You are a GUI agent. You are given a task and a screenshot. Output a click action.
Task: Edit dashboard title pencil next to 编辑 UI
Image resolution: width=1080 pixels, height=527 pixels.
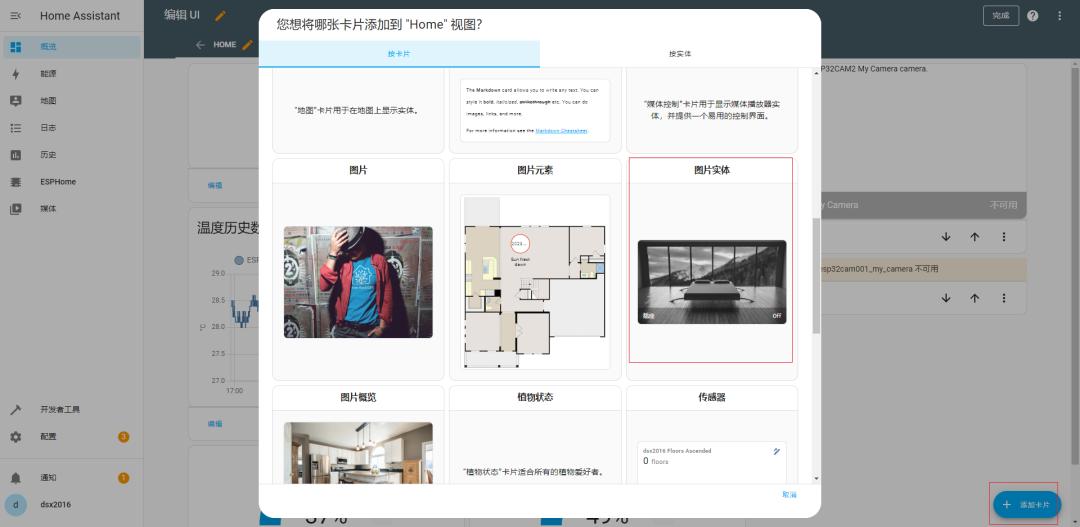pyautogui.click(x=220, y=16)
